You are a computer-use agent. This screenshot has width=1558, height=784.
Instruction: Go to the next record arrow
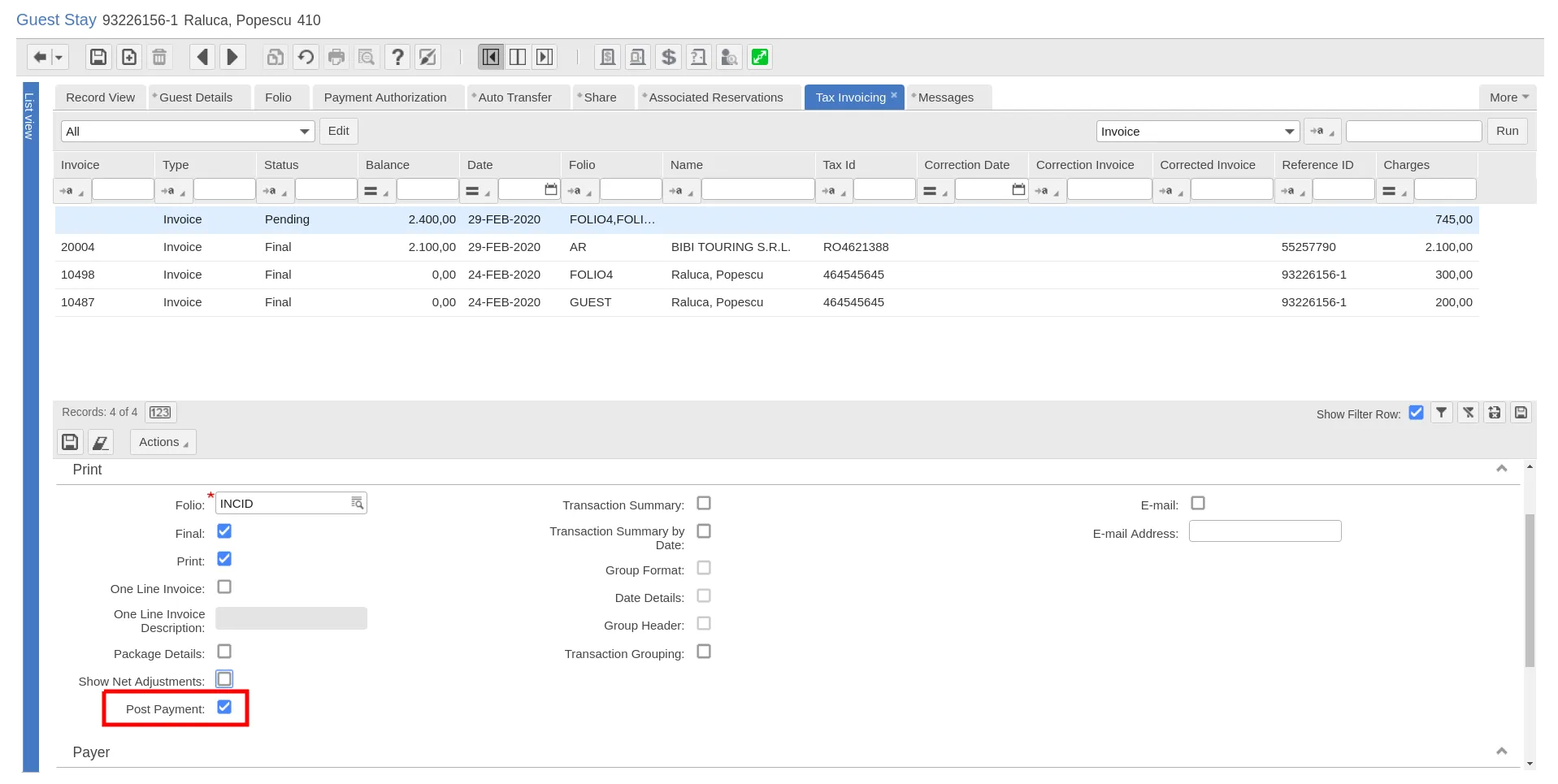coord(232,57)
